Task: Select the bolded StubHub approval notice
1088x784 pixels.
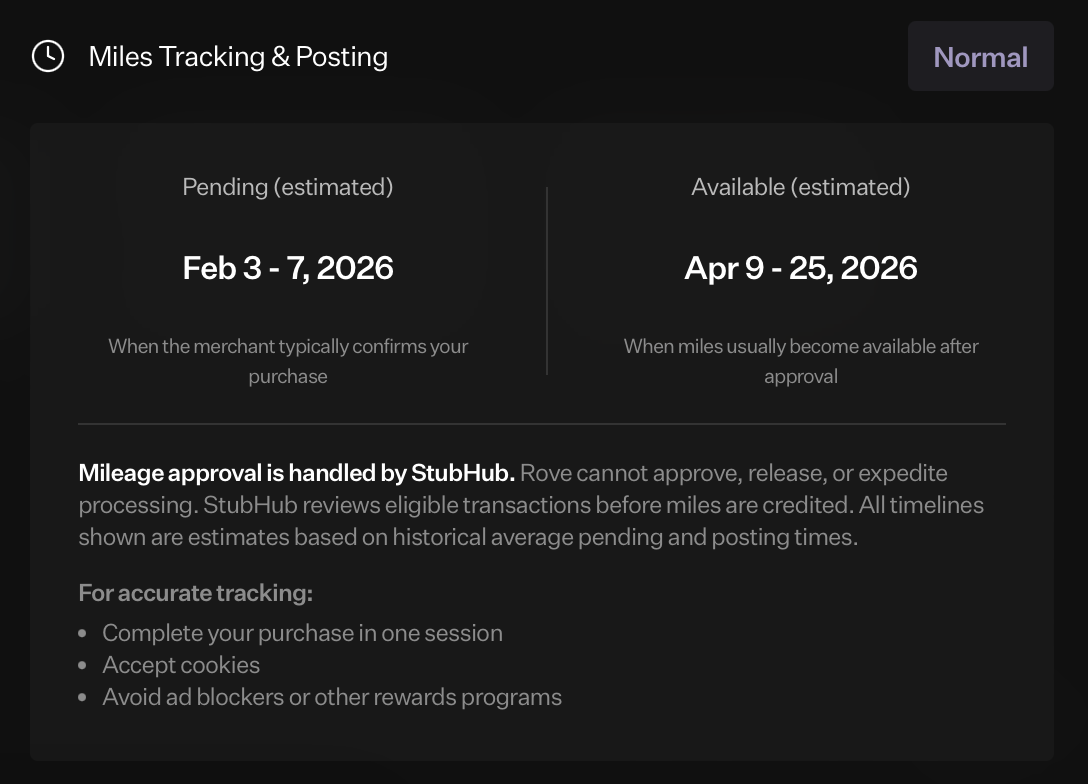Action: point(296,472)
